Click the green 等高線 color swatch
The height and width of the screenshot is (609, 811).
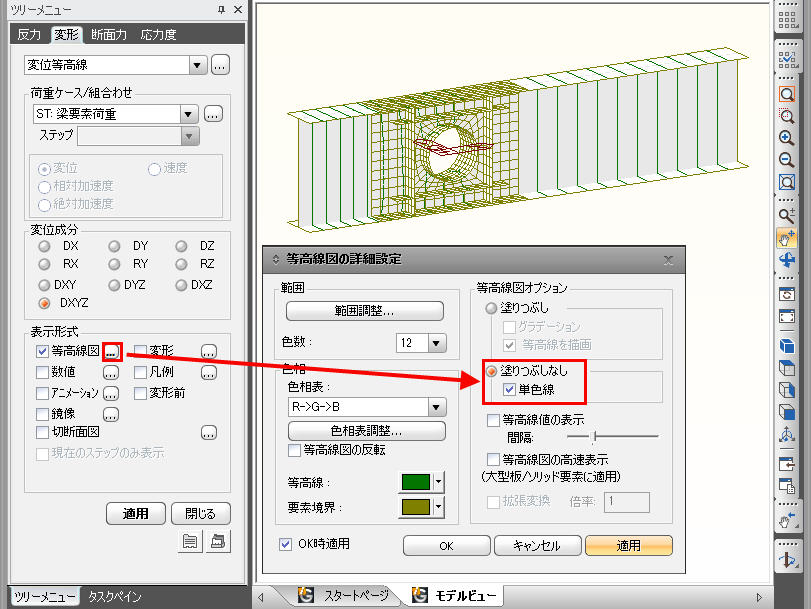(x=414, y=482)
